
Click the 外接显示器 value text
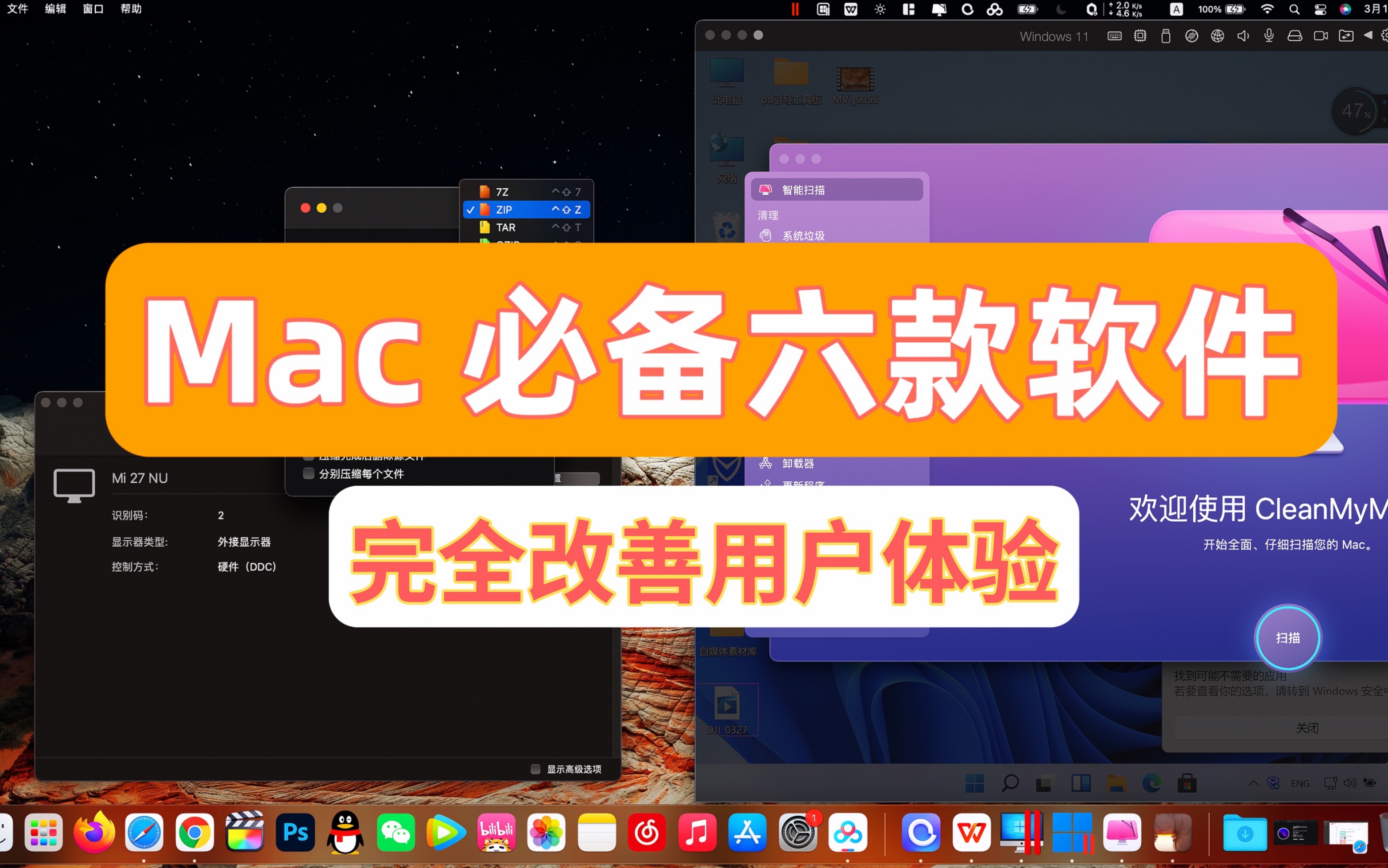(244, 542)
